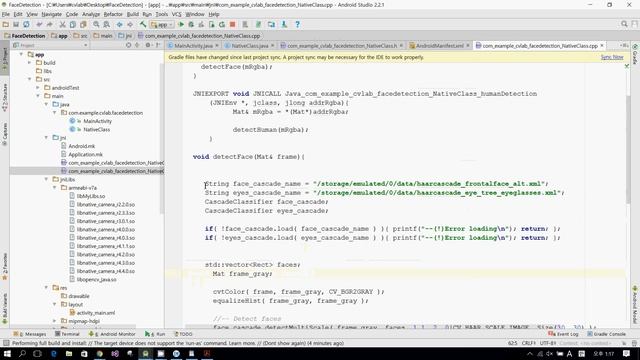This screenshot has height=360, width=640.
Task: Click the navigate Back arrow icon
Action: tap(120, 24)
